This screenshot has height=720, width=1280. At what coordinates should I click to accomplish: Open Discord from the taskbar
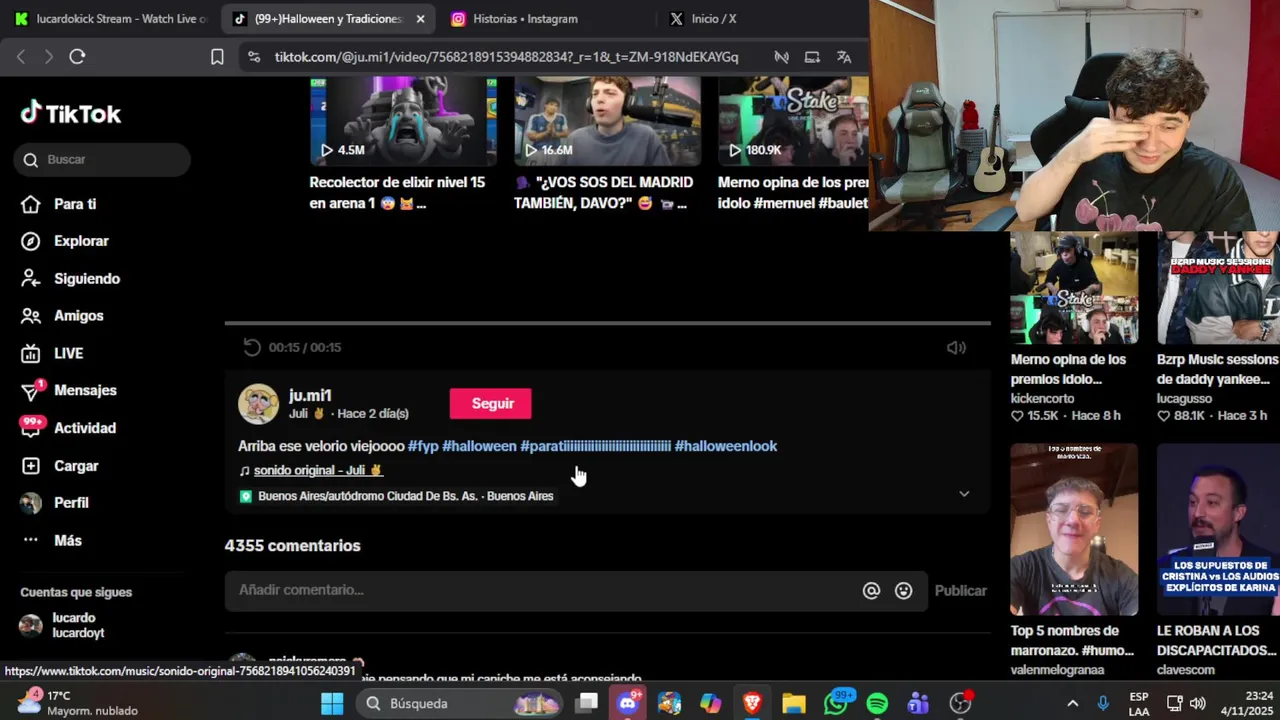(x=628, y=704)
